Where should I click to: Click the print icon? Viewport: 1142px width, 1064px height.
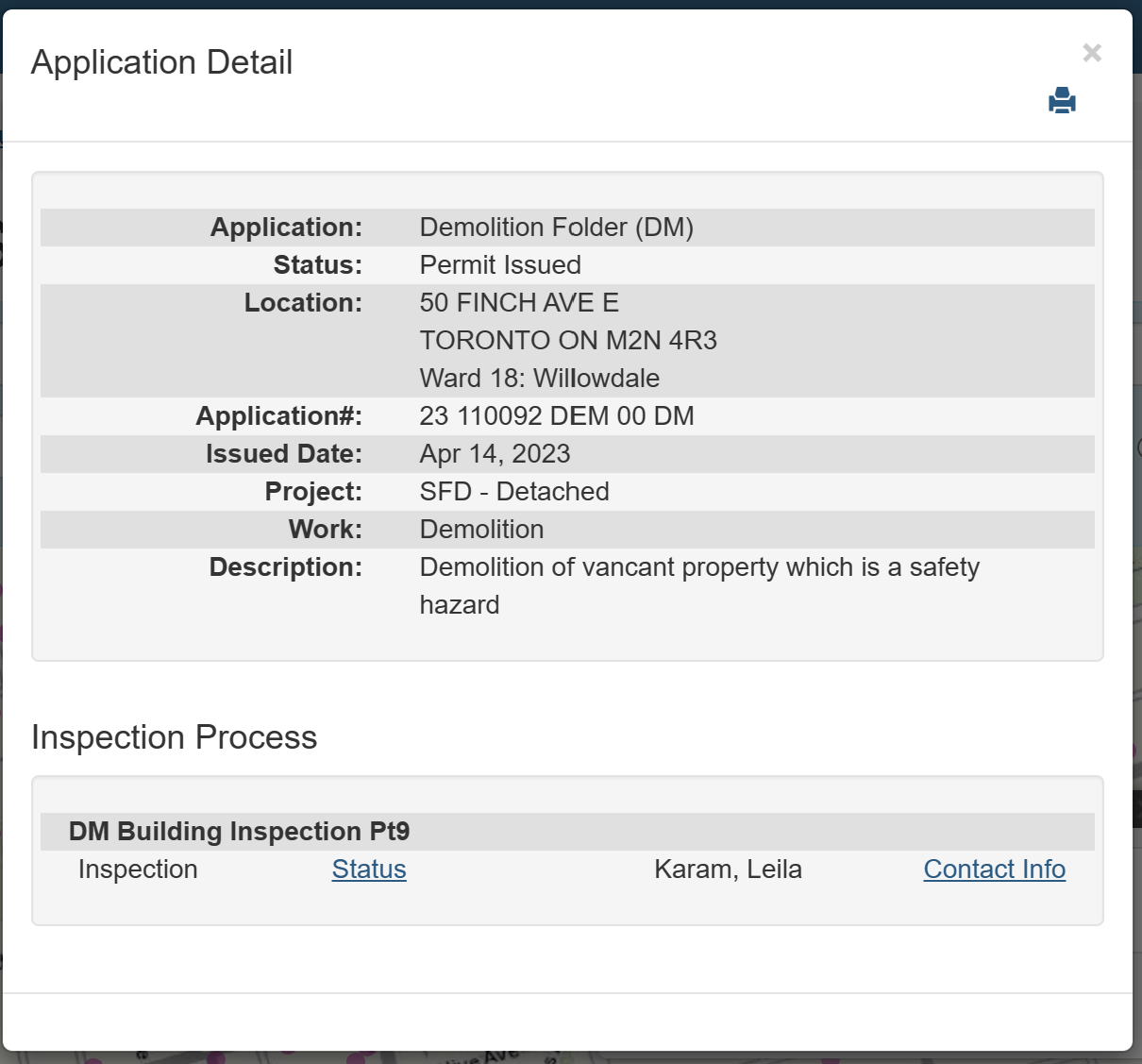1062,101
